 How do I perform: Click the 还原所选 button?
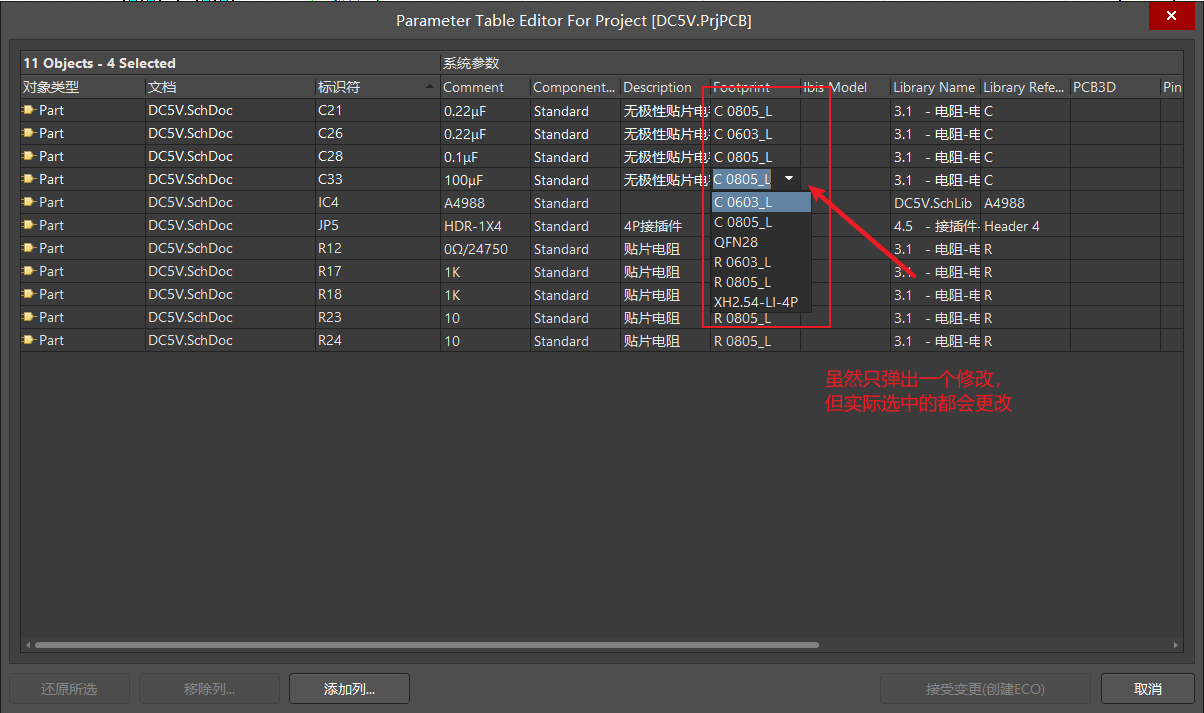pos(69,689)
